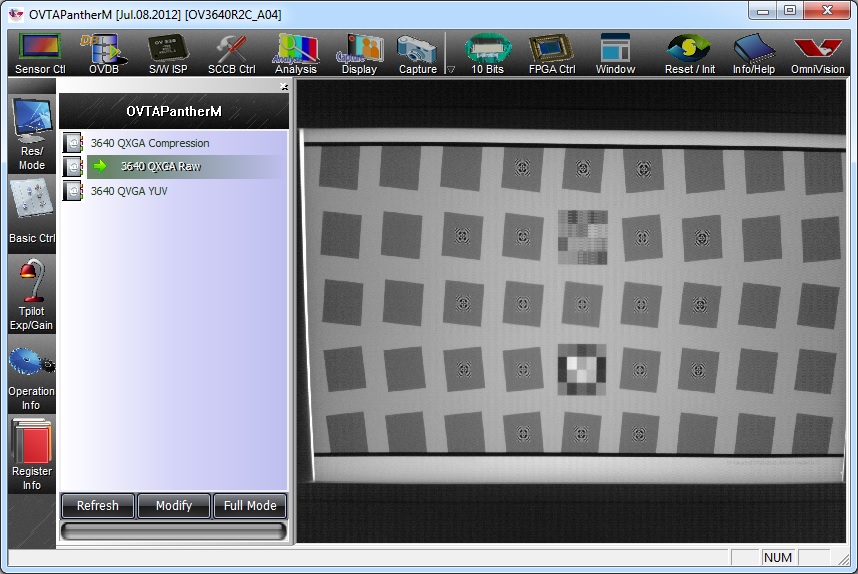This screenshot has width=858, height=574.
Task: Click the icon beside 3640 QXGA Compression
Action: click(73, 143)
